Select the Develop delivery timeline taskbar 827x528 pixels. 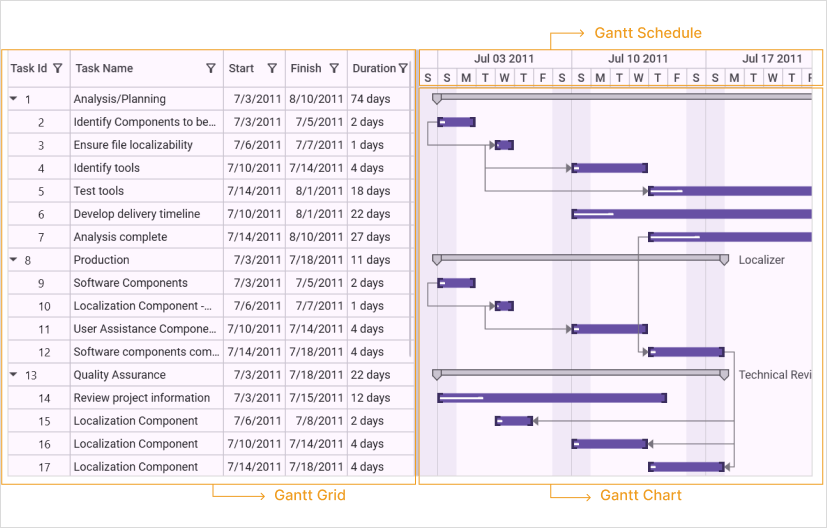click(692, 214)
